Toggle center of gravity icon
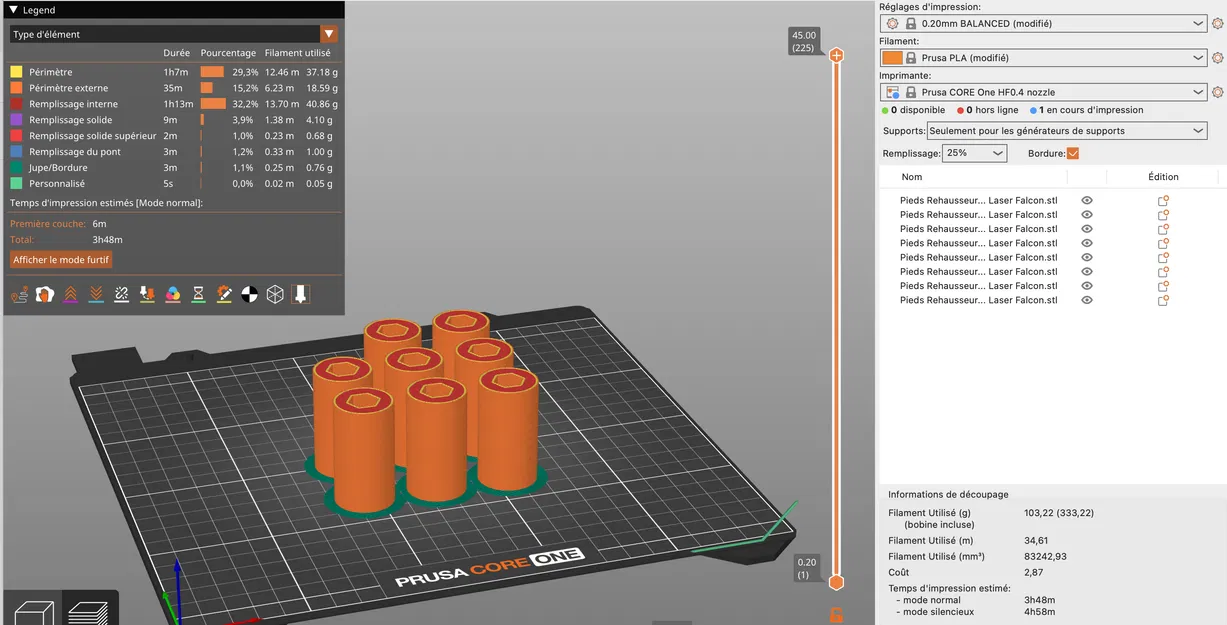The width and height of the screenshot is (1227, 625). (249, 294)
